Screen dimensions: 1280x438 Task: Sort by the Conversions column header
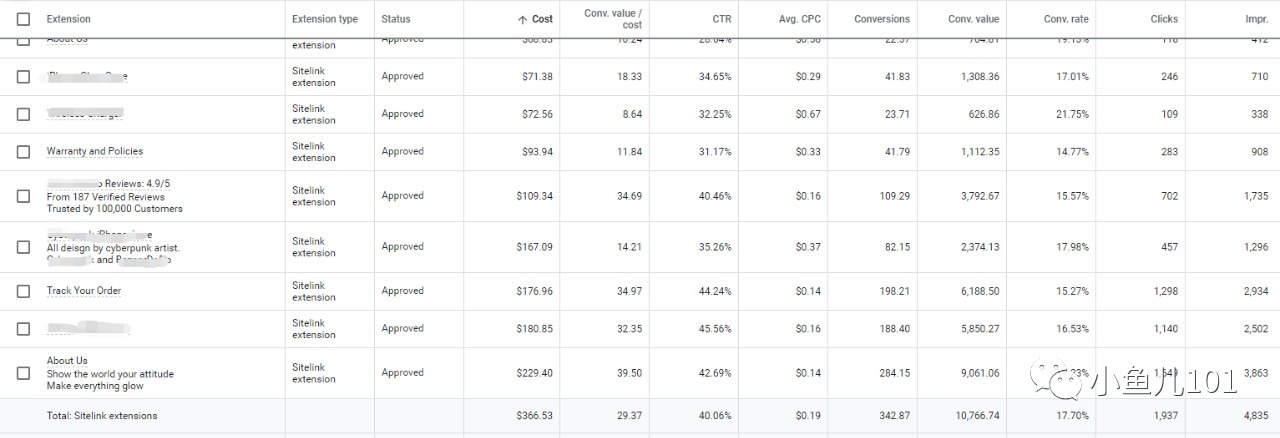pyautogui.click(x=882, y=19)
